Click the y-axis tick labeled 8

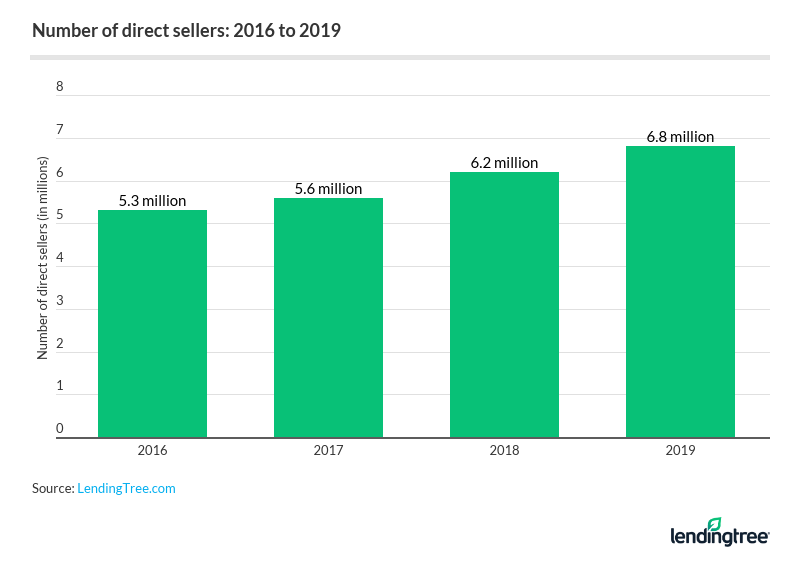[59, 87]
